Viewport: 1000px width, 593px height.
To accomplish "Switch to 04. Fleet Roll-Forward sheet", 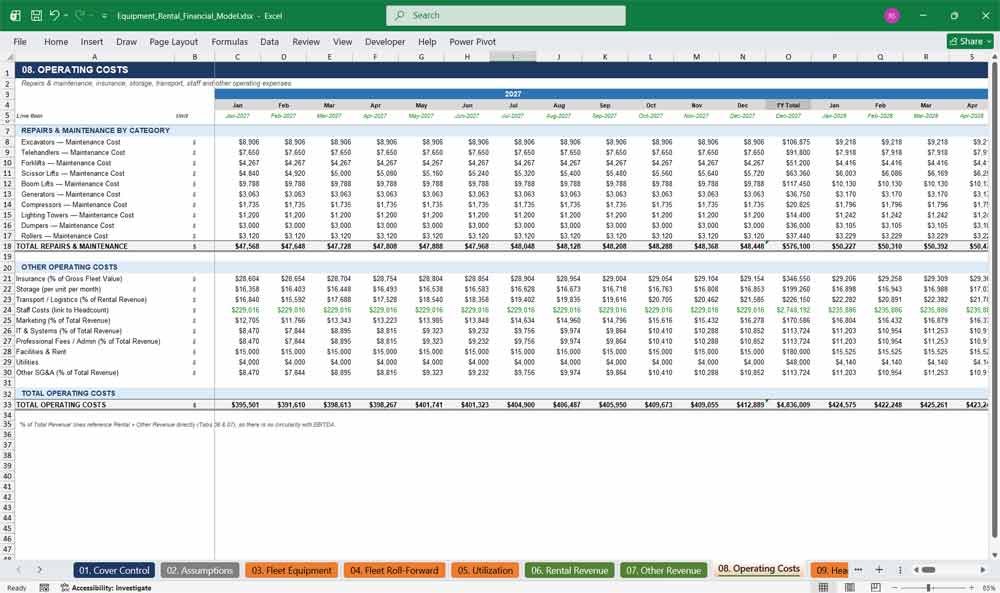I will tap(394, 570).
